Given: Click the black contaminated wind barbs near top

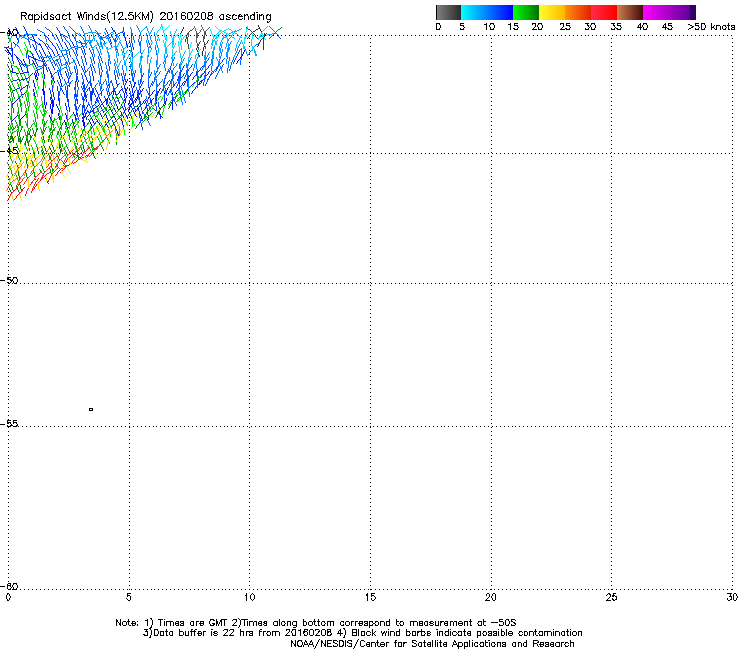Looking at the screenshot, I should 197,40.
